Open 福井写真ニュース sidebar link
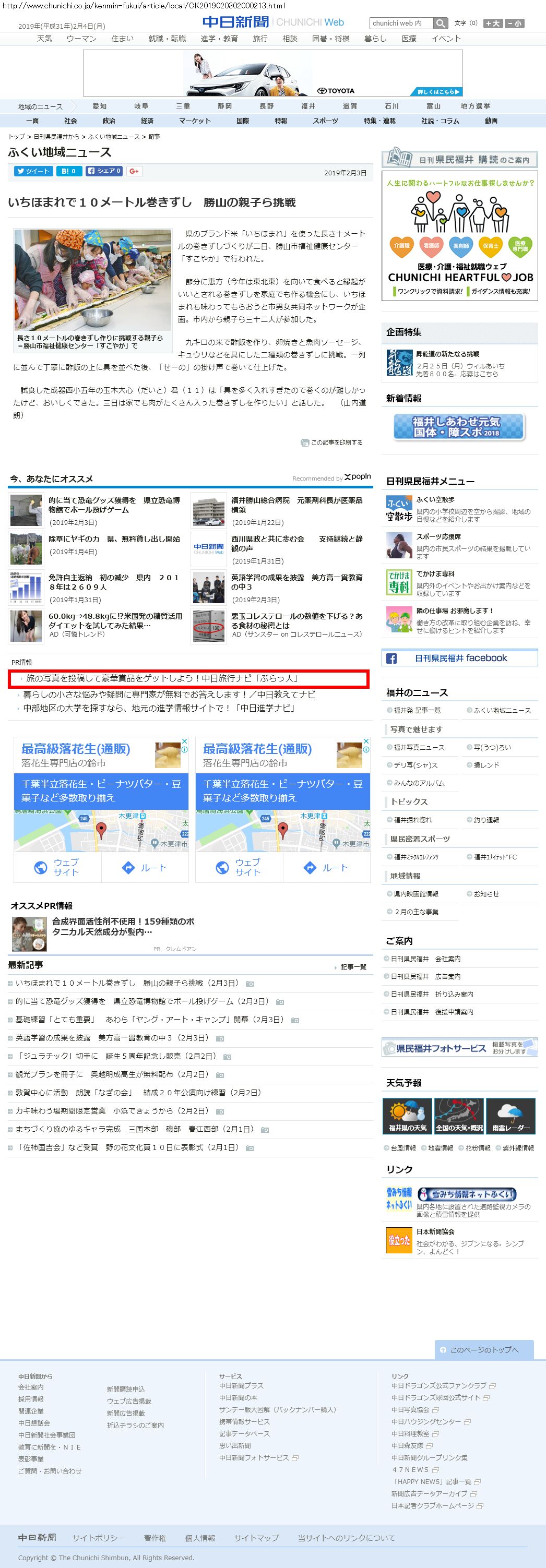The width and height of the screenshot is (546, 1568). [419, 748]
